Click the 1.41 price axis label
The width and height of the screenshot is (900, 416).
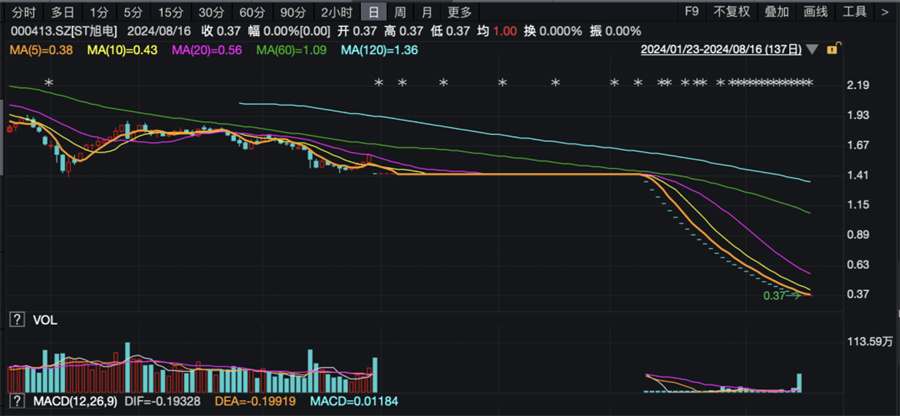tap(858, 175)
